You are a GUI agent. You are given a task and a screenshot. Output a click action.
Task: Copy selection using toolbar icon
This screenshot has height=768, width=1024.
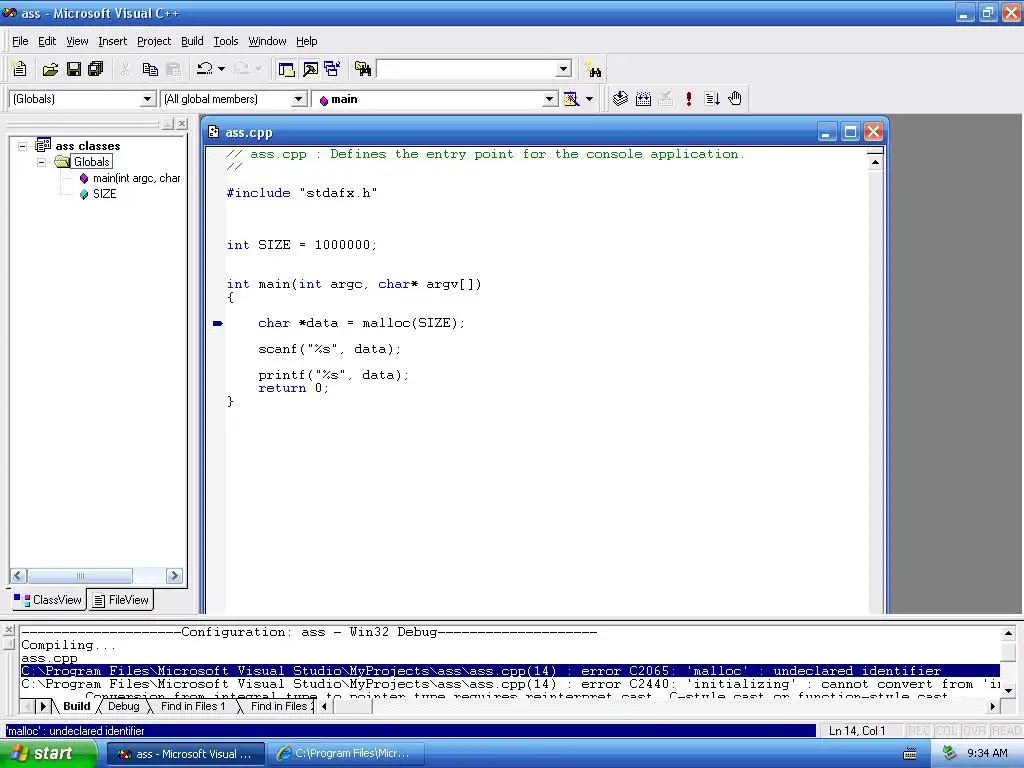pos(150,69)
